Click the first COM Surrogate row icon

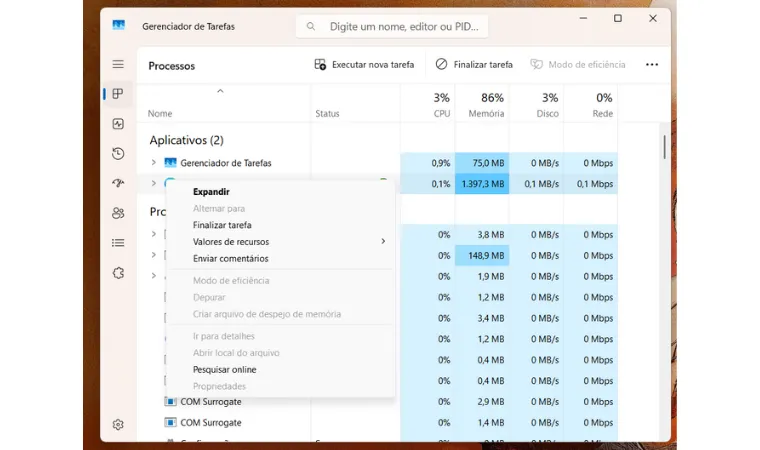[x=170, y=402]
